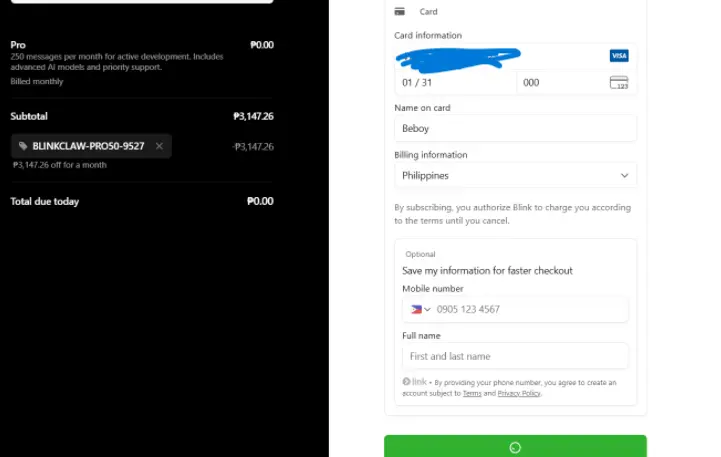The height and width of the screenshot is (457, 721).
Task: Focus the Name on card field
Action: pos(515,128)
